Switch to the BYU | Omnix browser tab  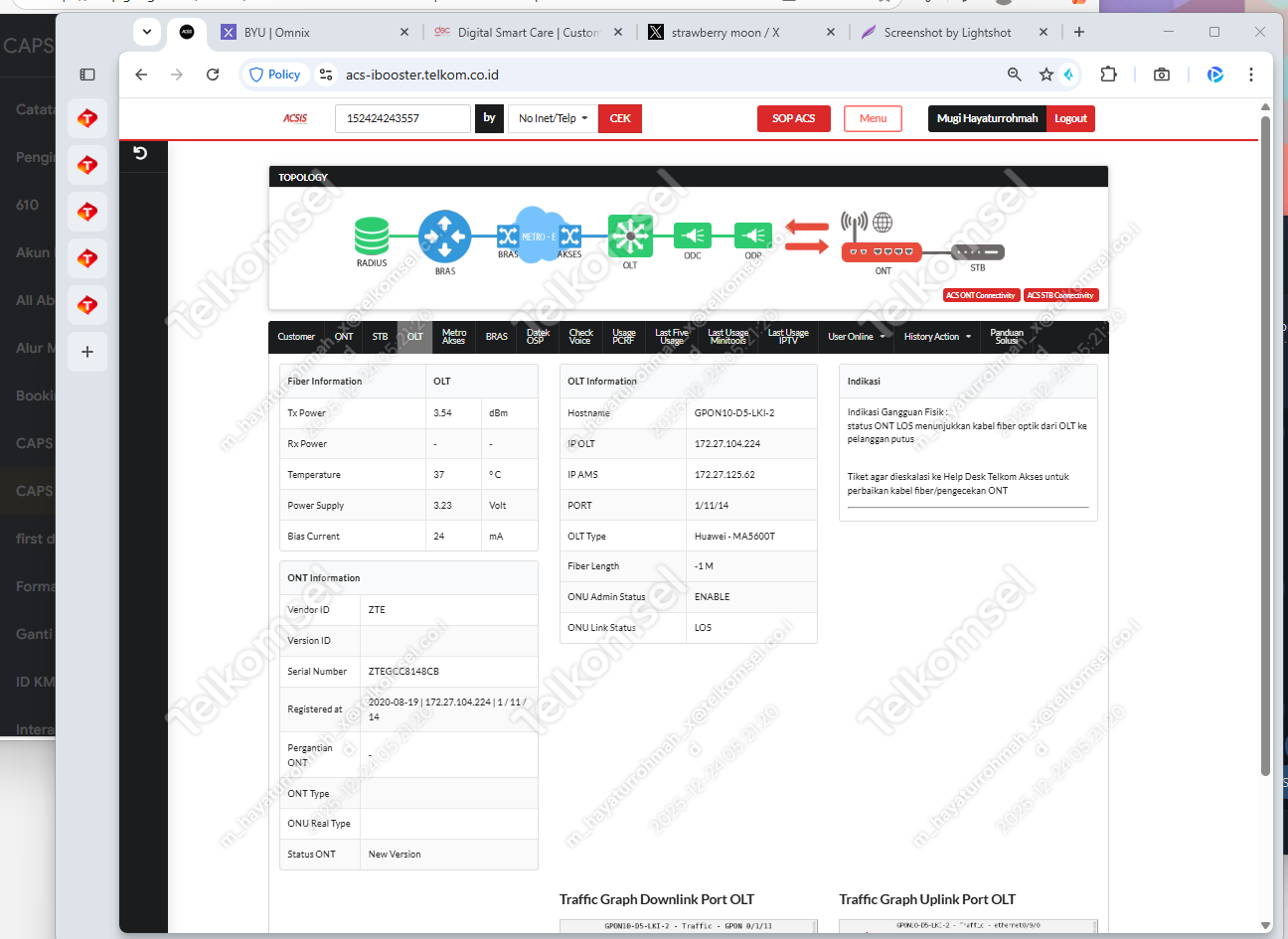coord(312,32)
